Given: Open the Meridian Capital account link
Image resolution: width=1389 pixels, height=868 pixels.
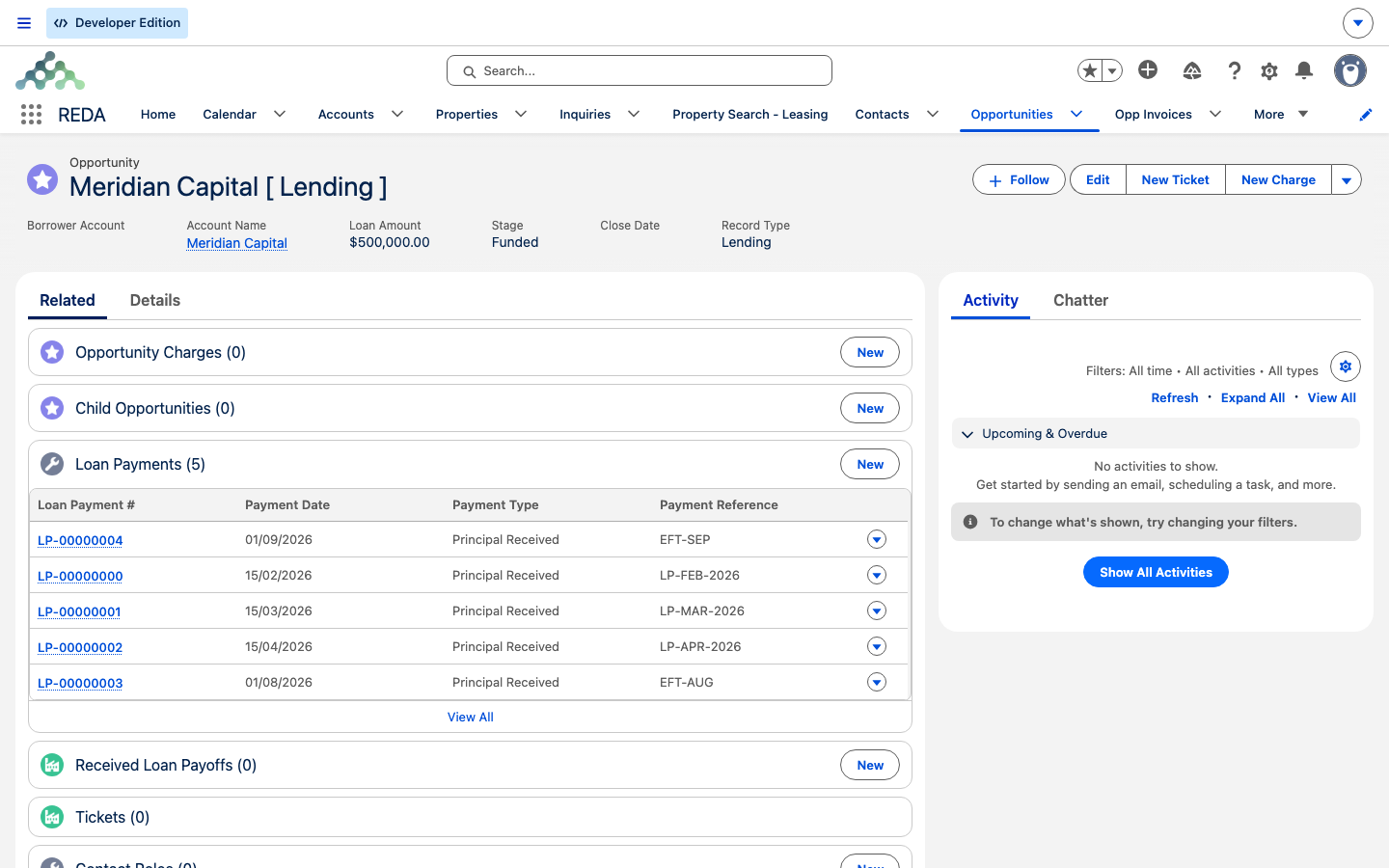Looking at the screenshot, I should [237, 243].
